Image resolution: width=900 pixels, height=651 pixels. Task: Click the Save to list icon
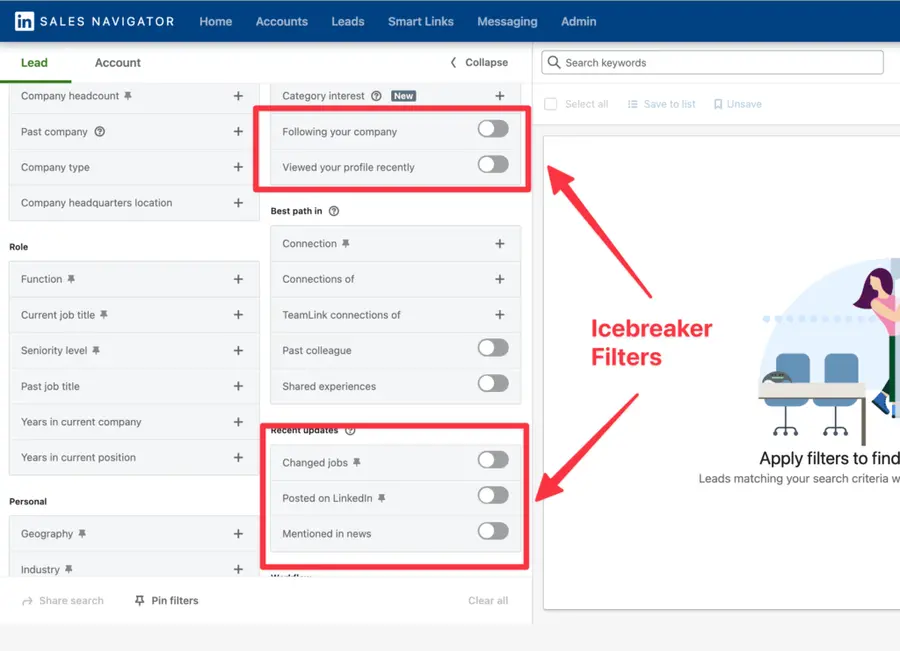pos(634,103)
